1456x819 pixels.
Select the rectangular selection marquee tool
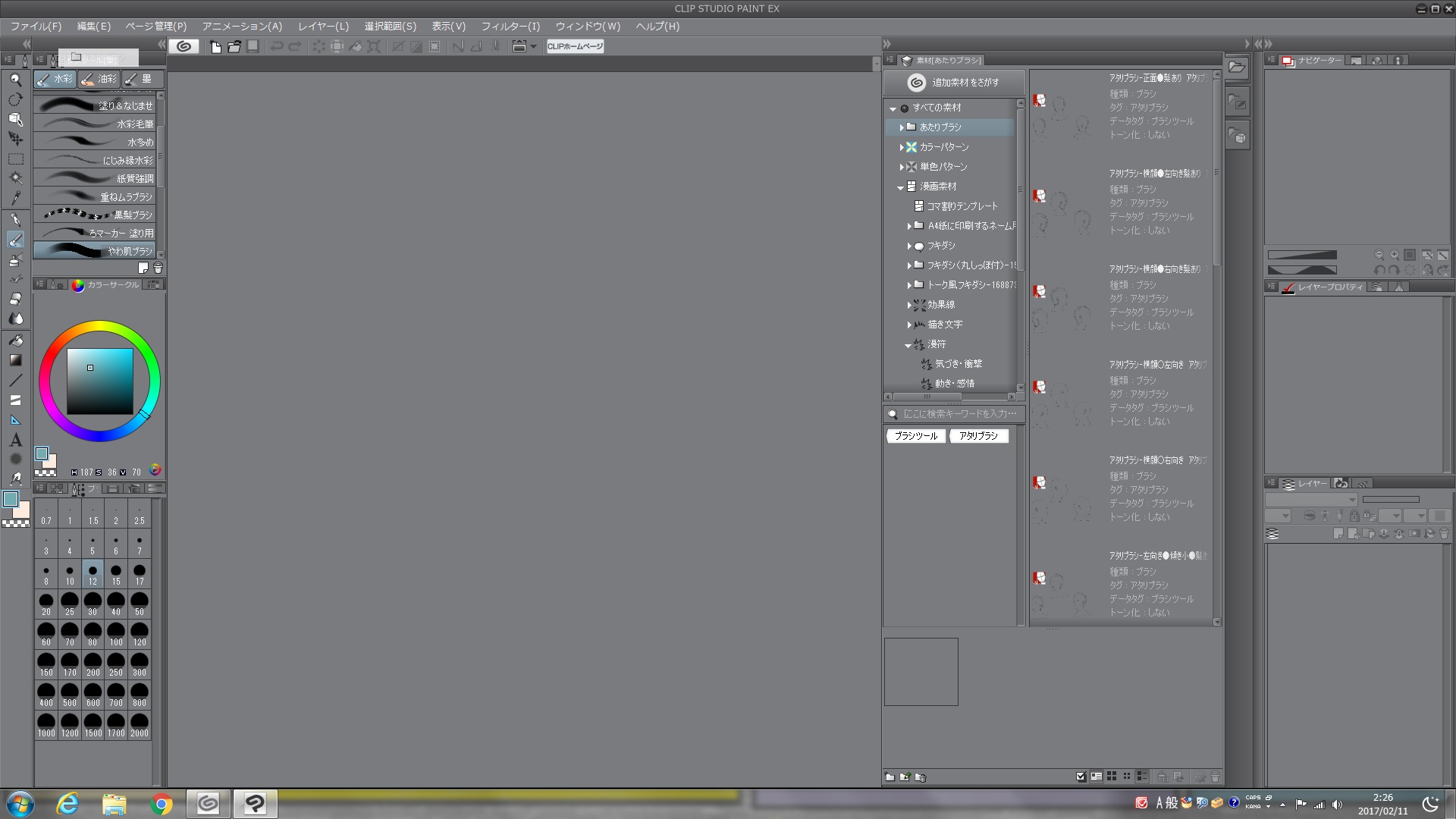tap(15, 159)
